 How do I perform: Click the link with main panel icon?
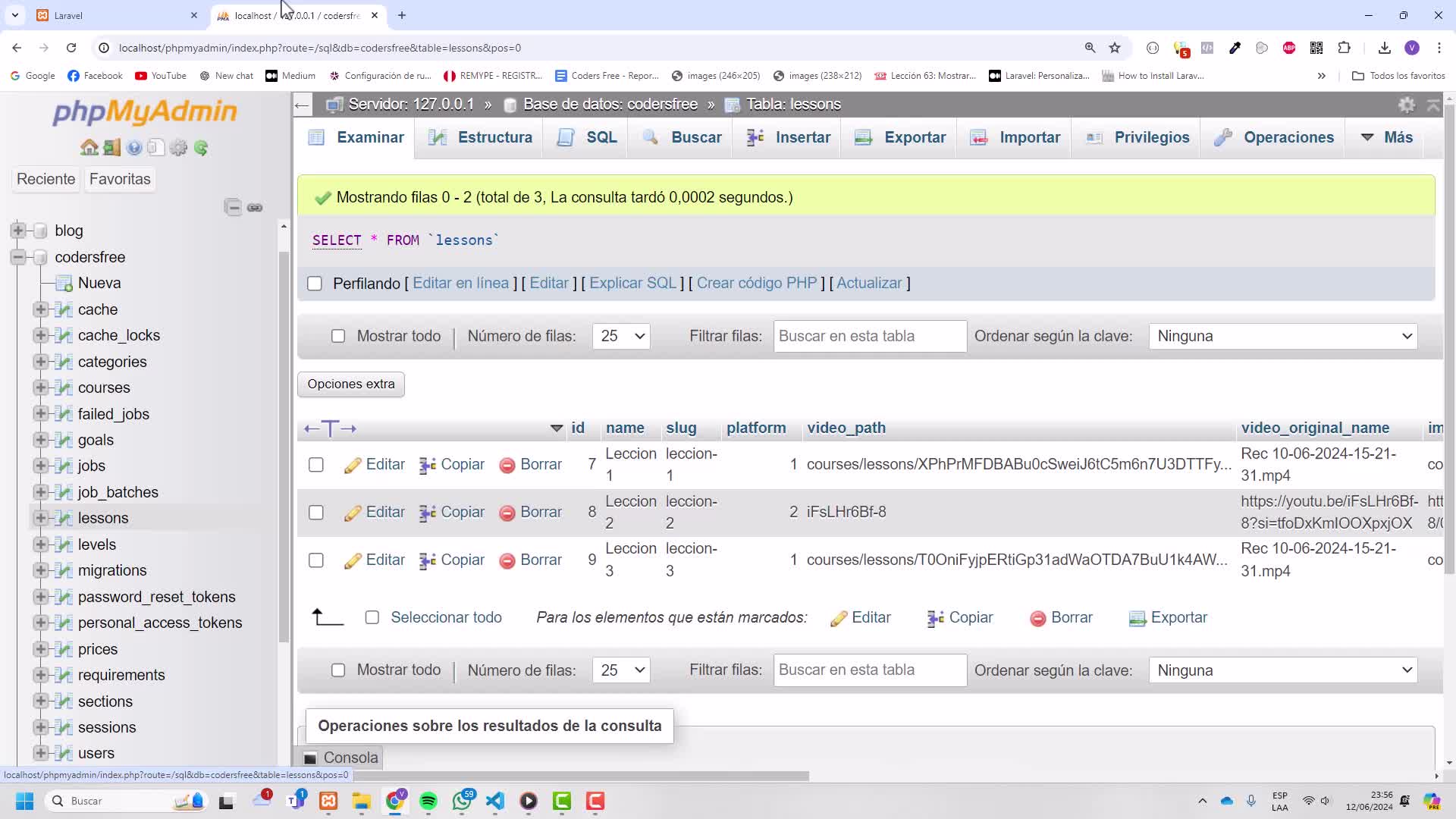[255, 207]
